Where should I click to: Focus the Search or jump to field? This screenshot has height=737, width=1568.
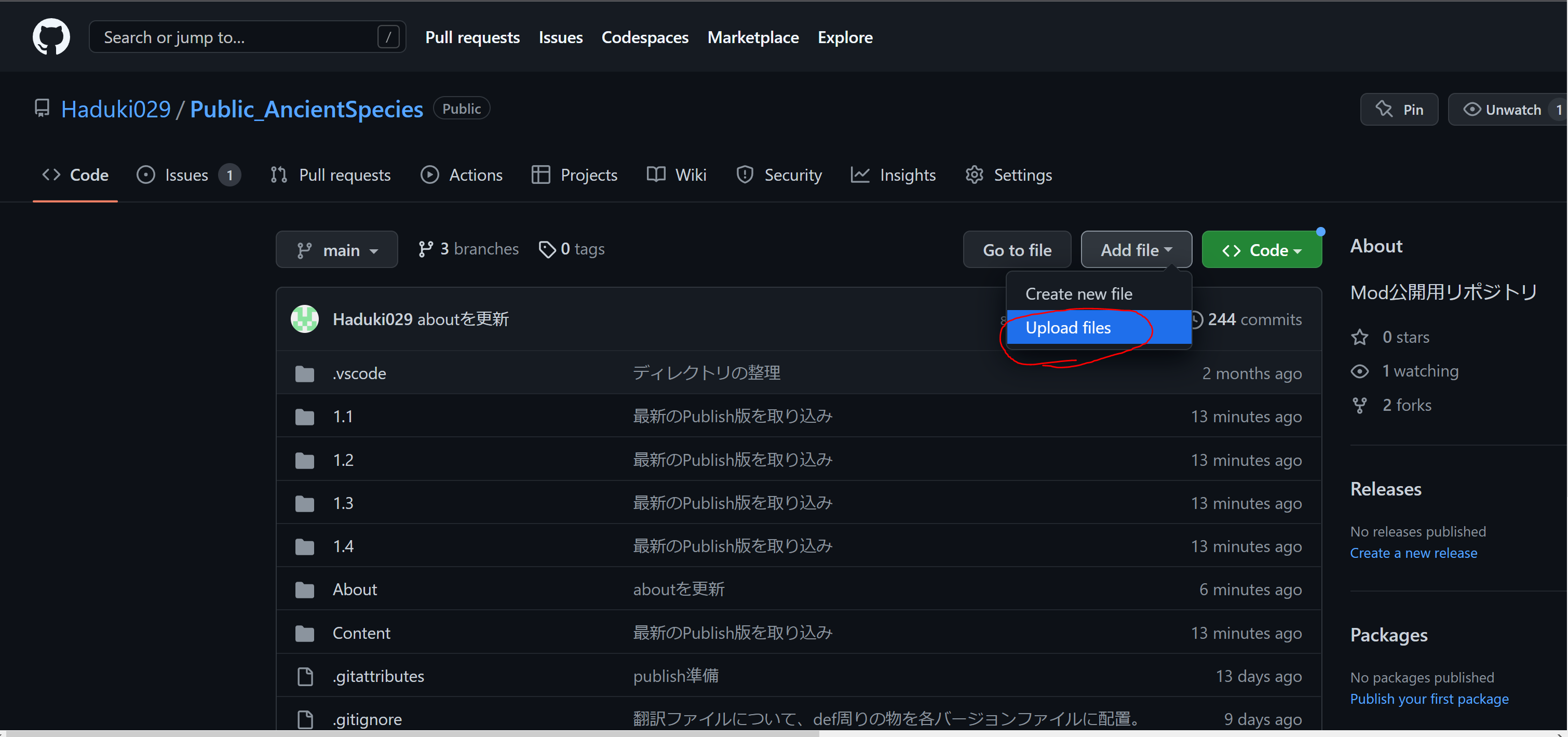click(247, 37)
